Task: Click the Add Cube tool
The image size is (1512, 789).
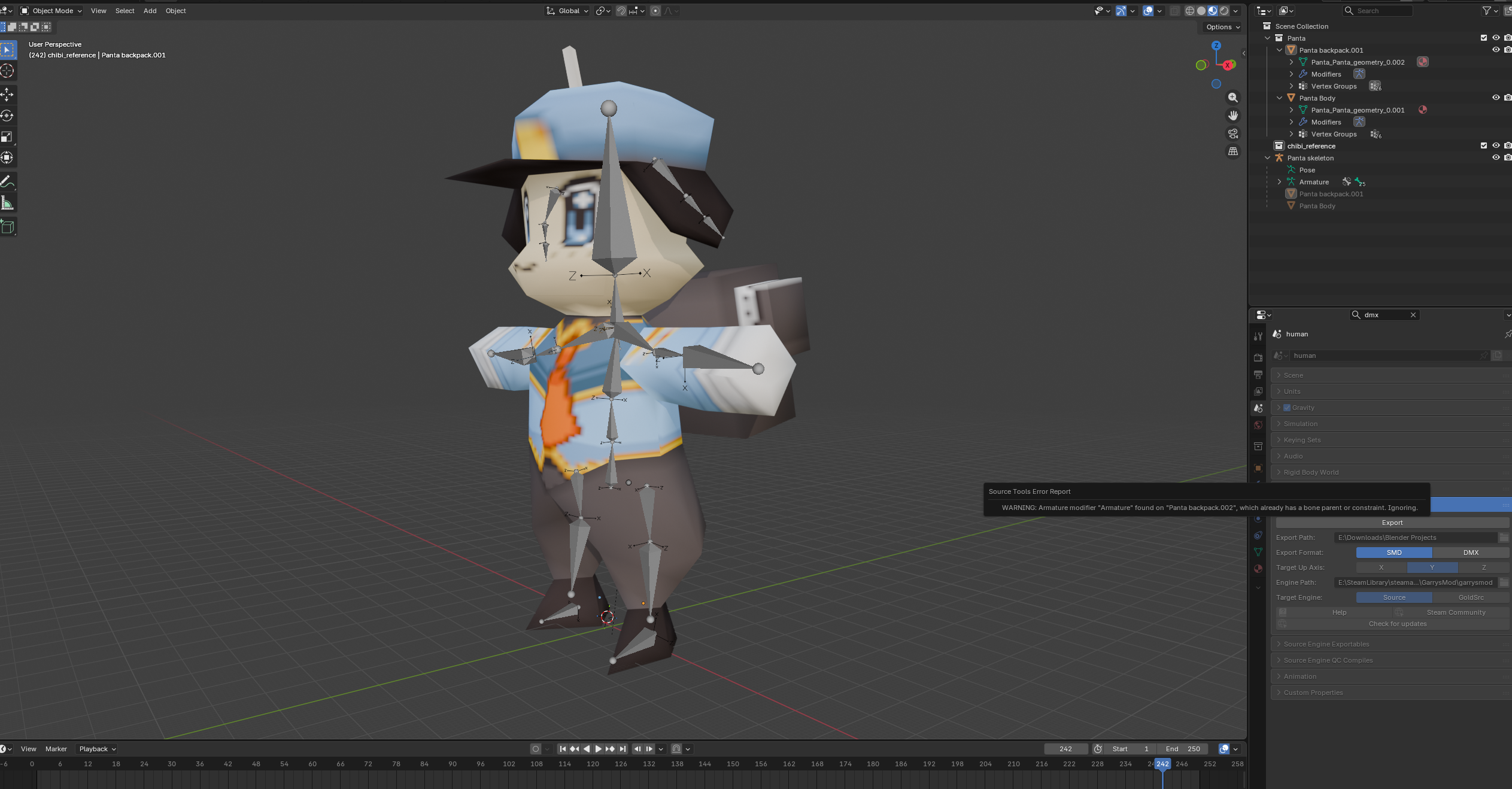Action: tap(7, 227)
